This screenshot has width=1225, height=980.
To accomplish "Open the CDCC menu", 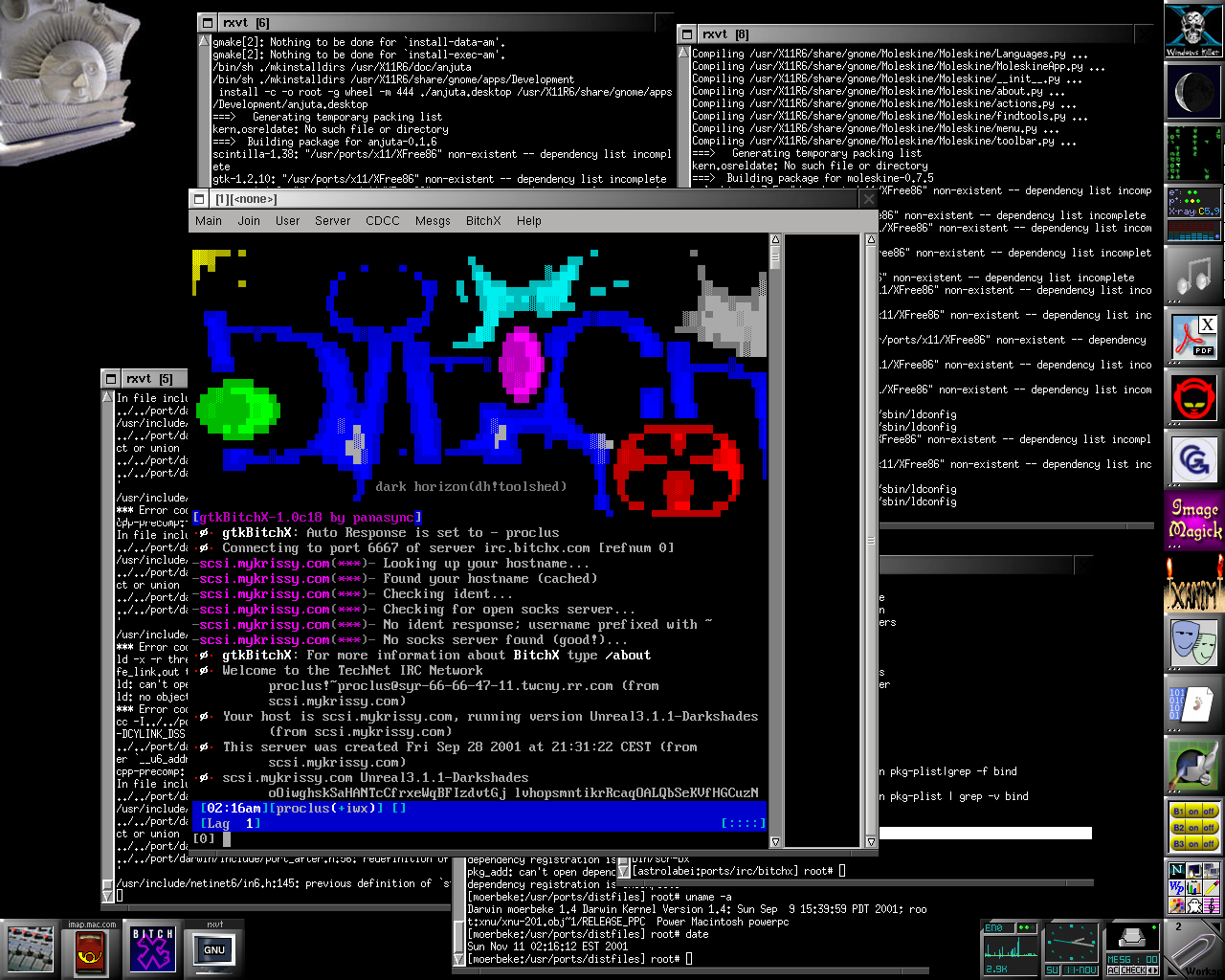I will (x=383, y=221).
